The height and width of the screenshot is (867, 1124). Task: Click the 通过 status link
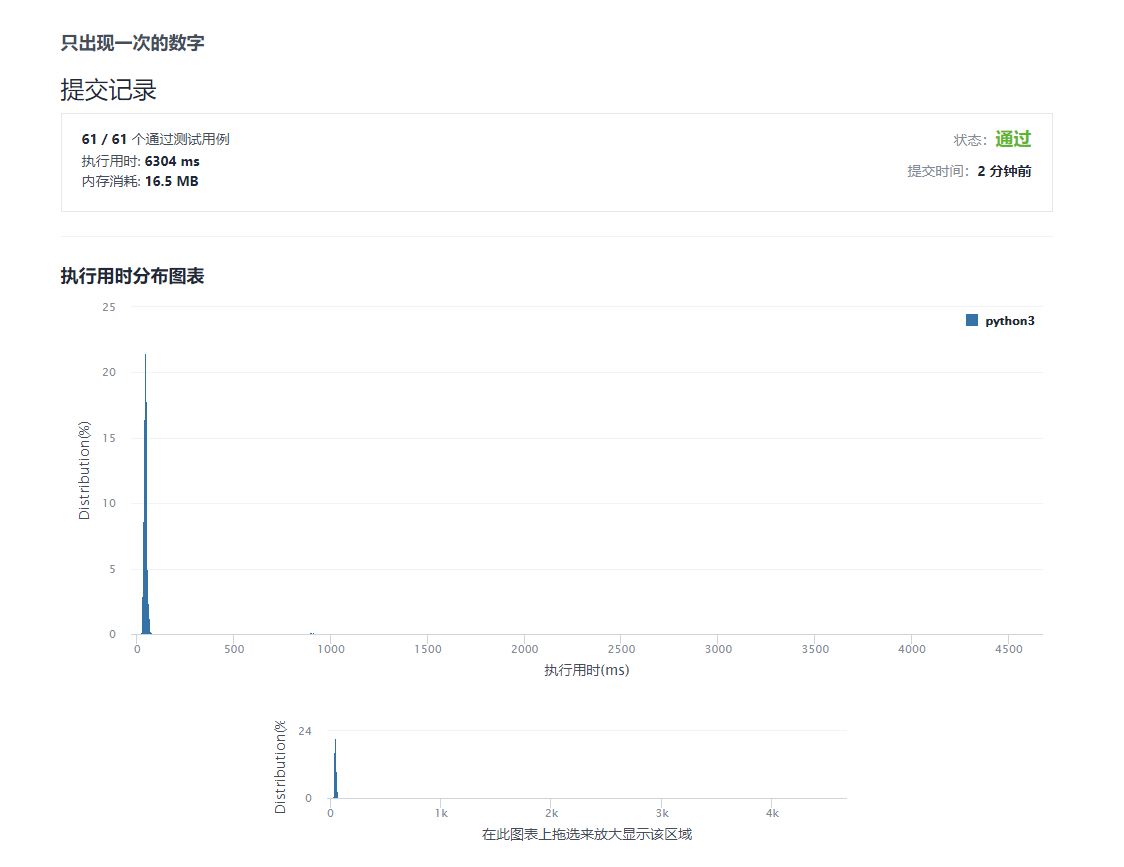(1013, 139)
